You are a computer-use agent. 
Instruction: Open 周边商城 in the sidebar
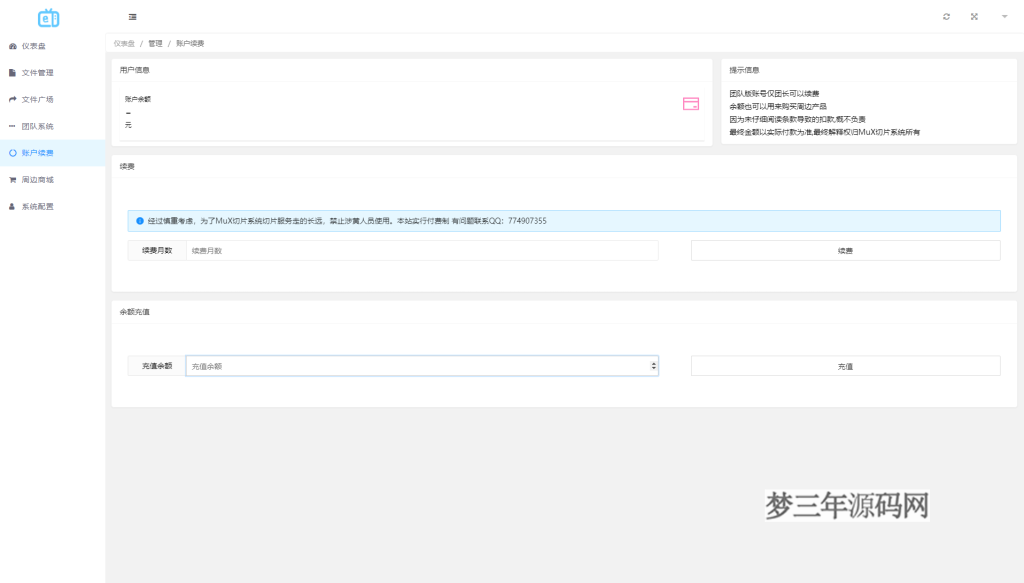(37, 180)
